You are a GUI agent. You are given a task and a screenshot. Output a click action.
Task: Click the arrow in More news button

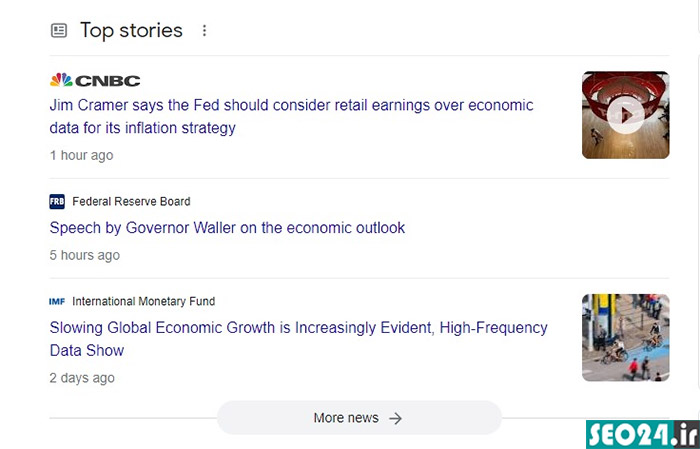395,418
